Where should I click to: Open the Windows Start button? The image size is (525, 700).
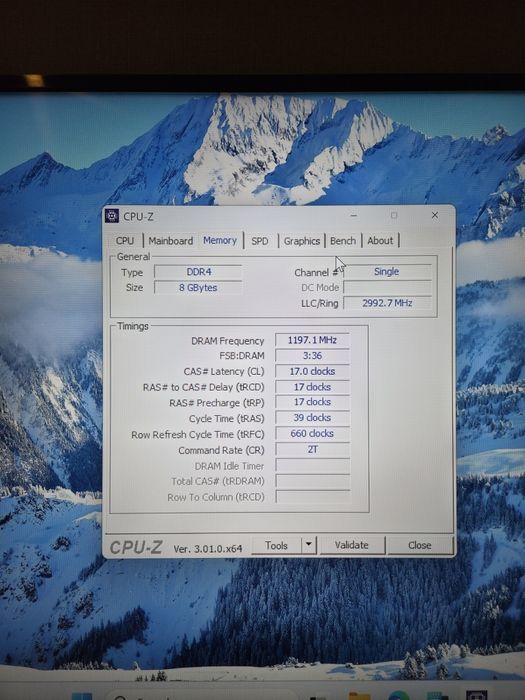pyautogui.click(x=82, y=696)
